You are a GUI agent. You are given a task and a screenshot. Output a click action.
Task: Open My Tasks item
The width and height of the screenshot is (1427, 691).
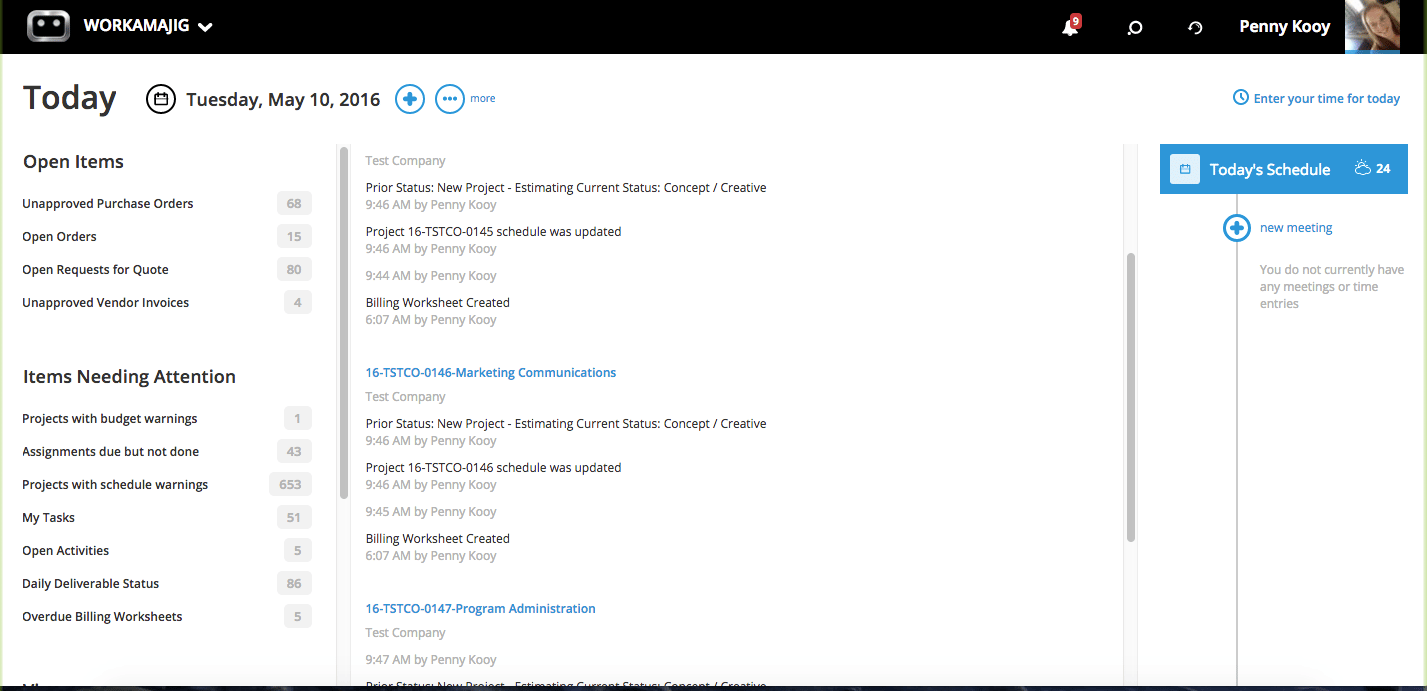[49, 518]
